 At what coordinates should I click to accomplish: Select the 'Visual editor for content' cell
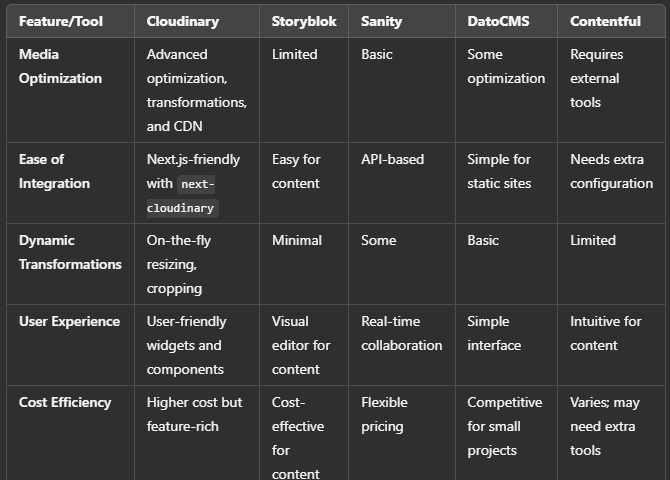(301, 345)
